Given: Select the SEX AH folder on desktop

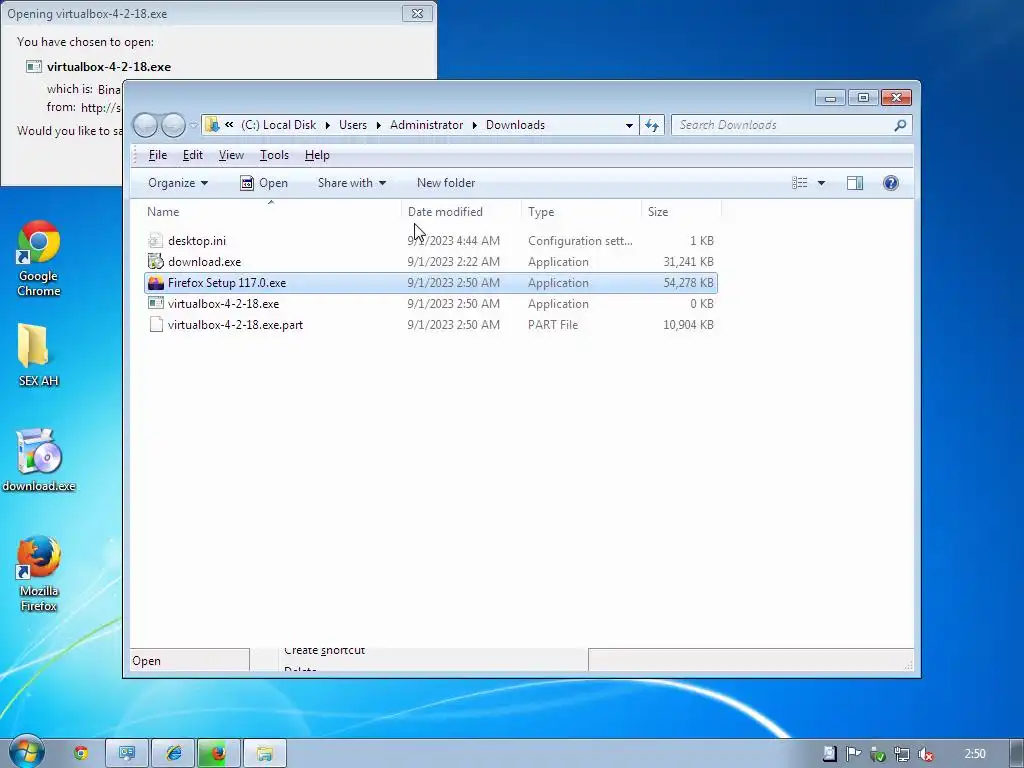Looking at the screenshot, I should [37, 354].
